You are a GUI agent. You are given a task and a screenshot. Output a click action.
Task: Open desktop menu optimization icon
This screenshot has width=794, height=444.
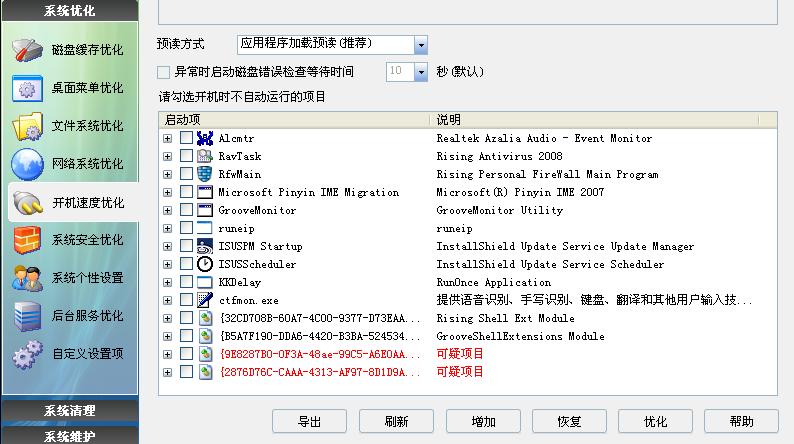[28, 88]
